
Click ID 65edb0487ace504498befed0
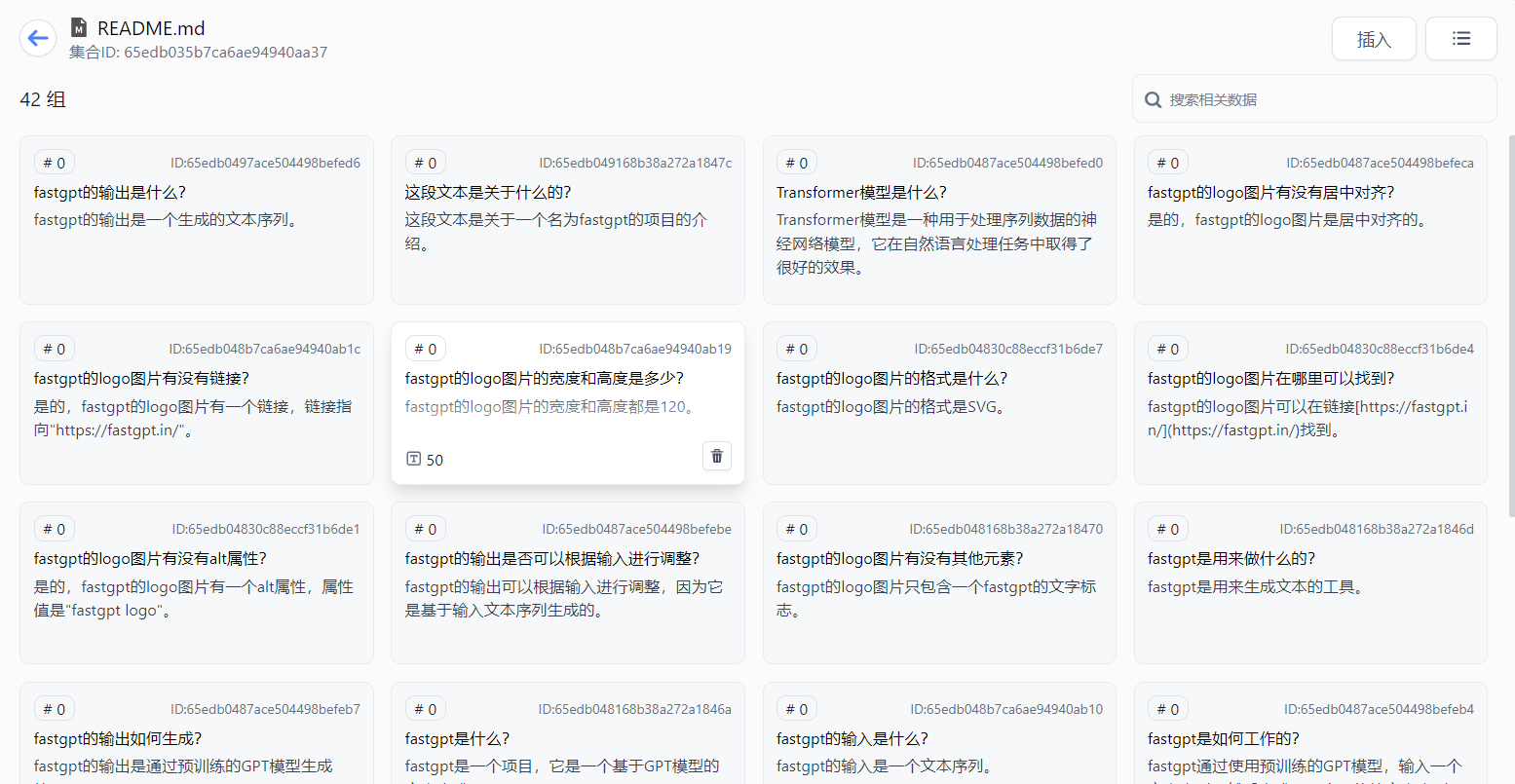1007,163
